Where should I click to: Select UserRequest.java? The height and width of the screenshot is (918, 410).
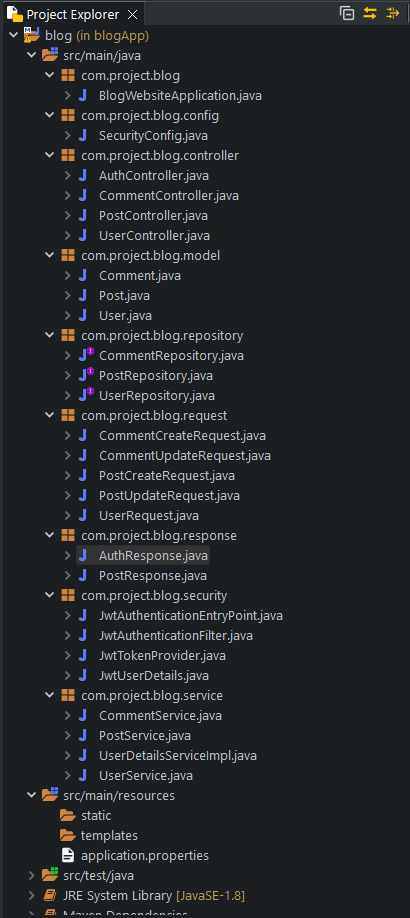149,516
